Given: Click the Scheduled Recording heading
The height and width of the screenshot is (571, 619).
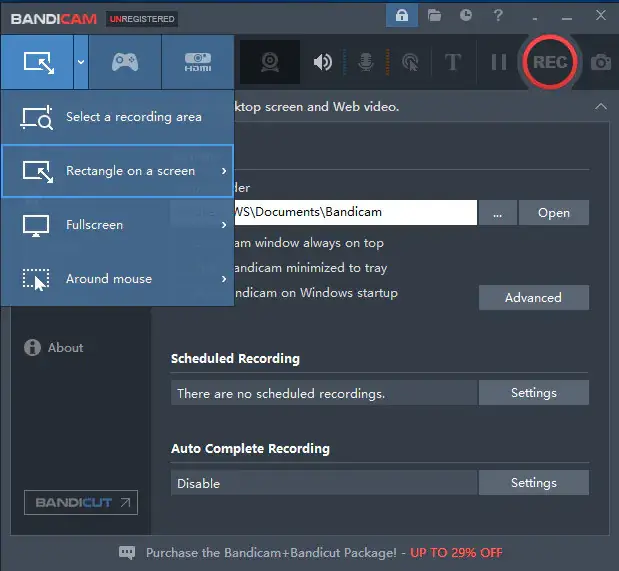Looking at the screenshot, I should pyautogui.click(x=235, y=358).
